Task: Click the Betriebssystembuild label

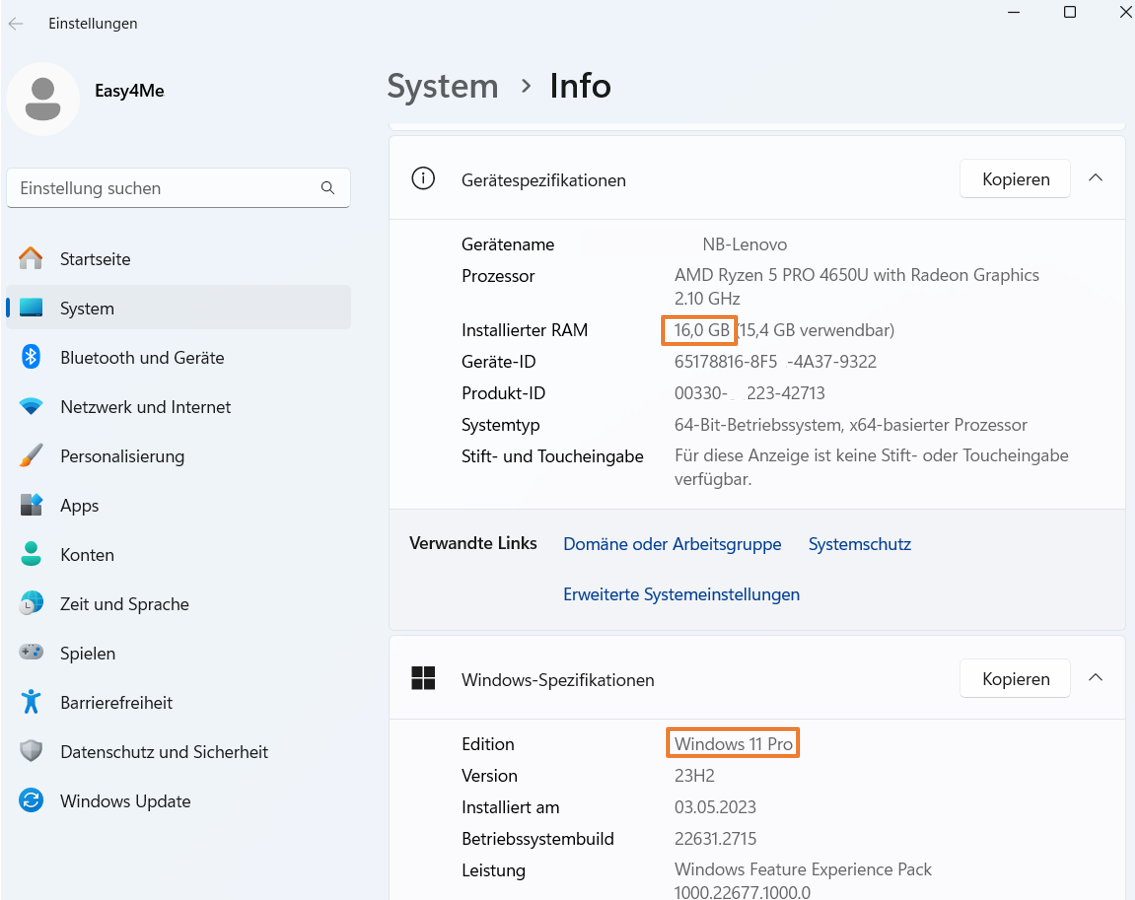Action: [x=538, y=838]
